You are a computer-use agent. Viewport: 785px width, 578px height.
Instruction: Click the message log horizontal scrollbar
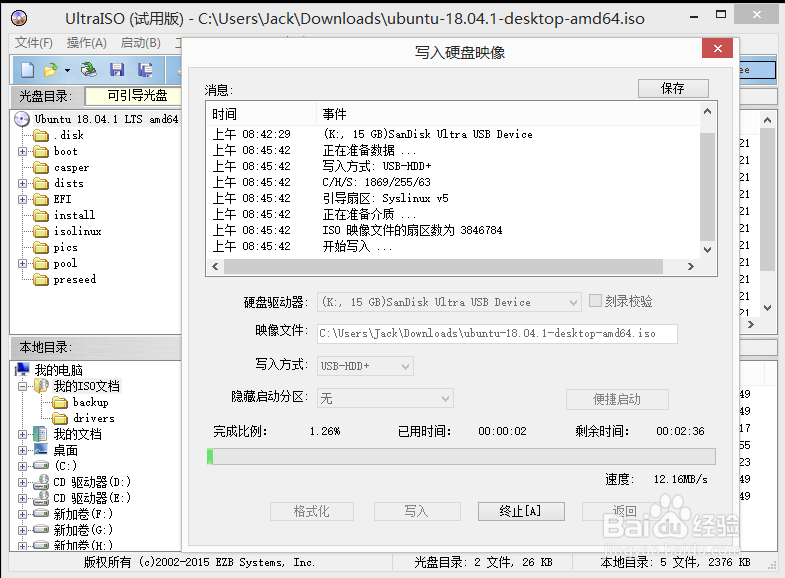click(x=443, y=267)
